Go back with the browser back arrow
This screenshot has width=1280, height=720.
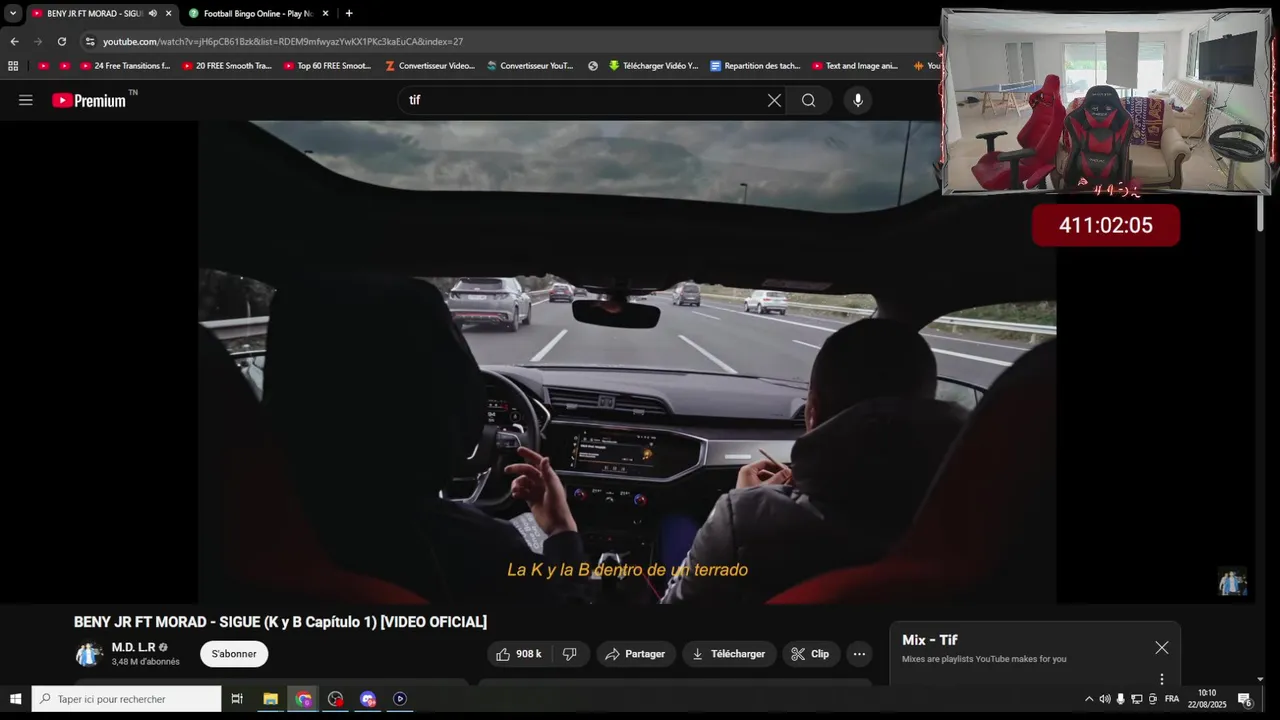click(x=14, y=41)
